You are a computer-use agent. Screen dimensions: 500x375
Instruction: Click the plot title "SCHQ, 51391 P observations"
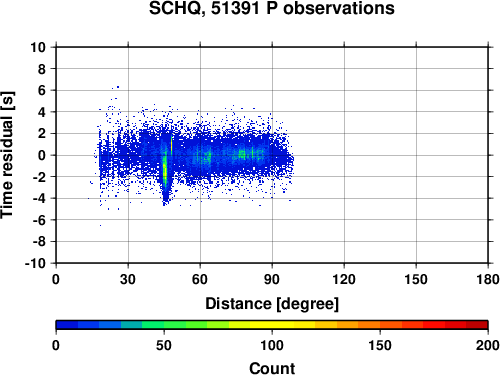pos(271,8)
